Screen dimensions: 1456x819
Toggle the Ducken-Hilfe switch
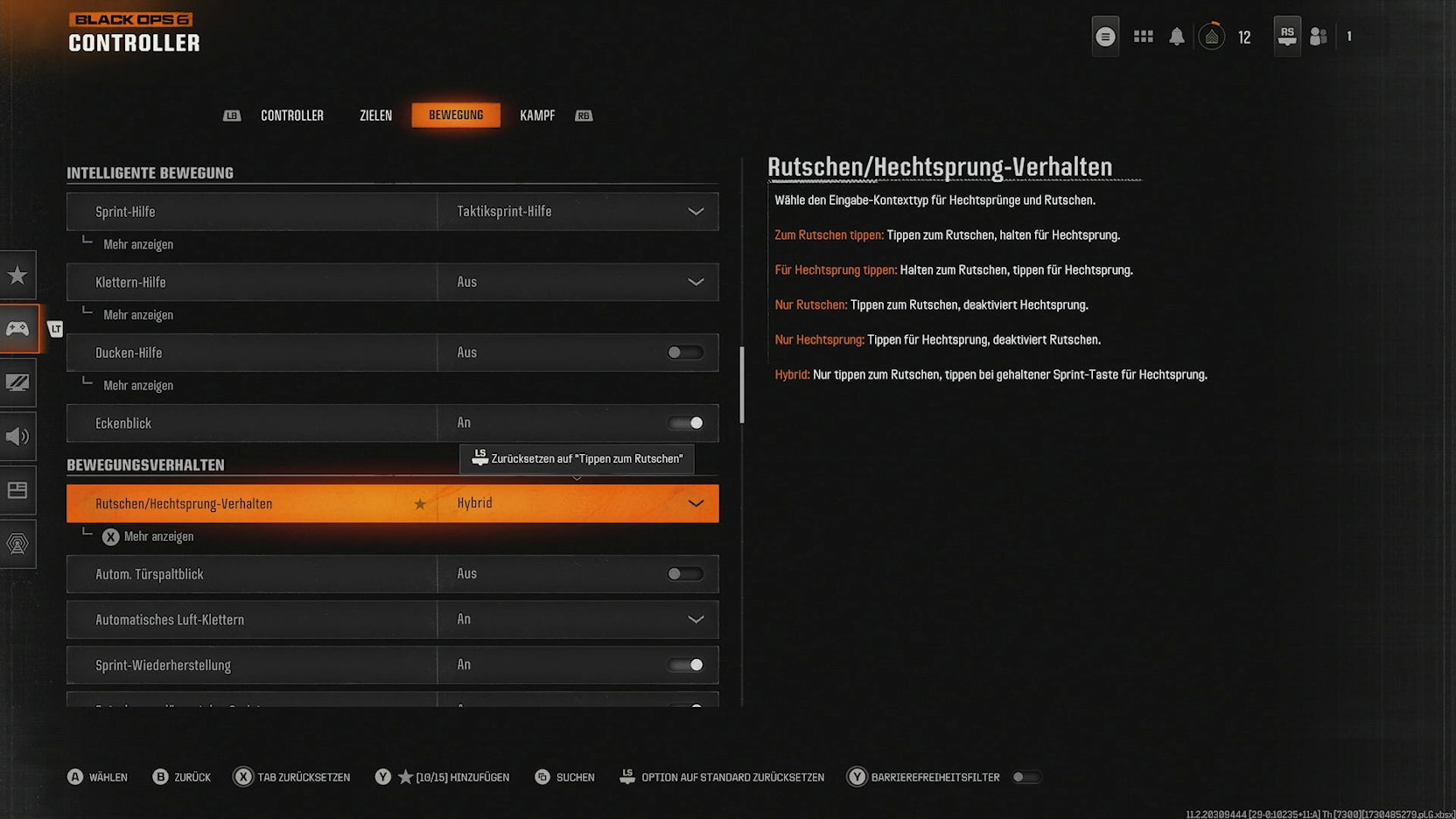pos(684,353)
